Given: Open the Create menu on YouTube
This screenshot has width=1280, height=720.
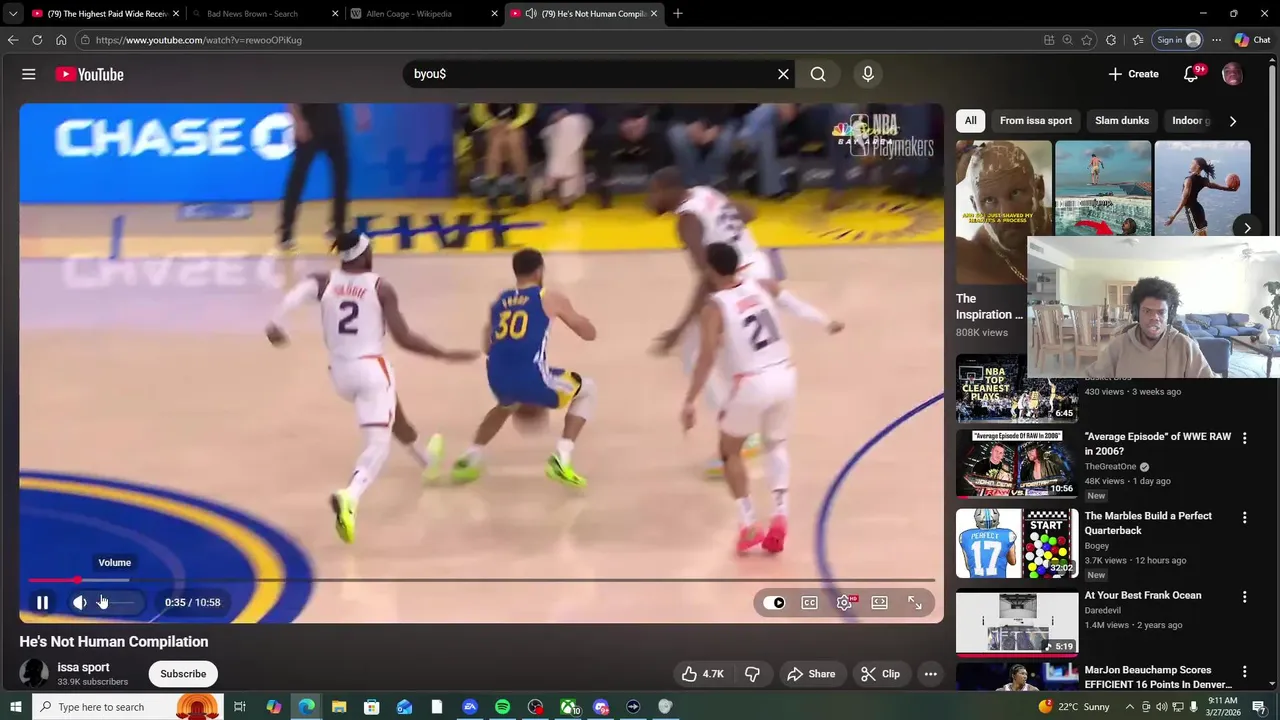Looking at the screenshot, I should tap(1133, 74).
